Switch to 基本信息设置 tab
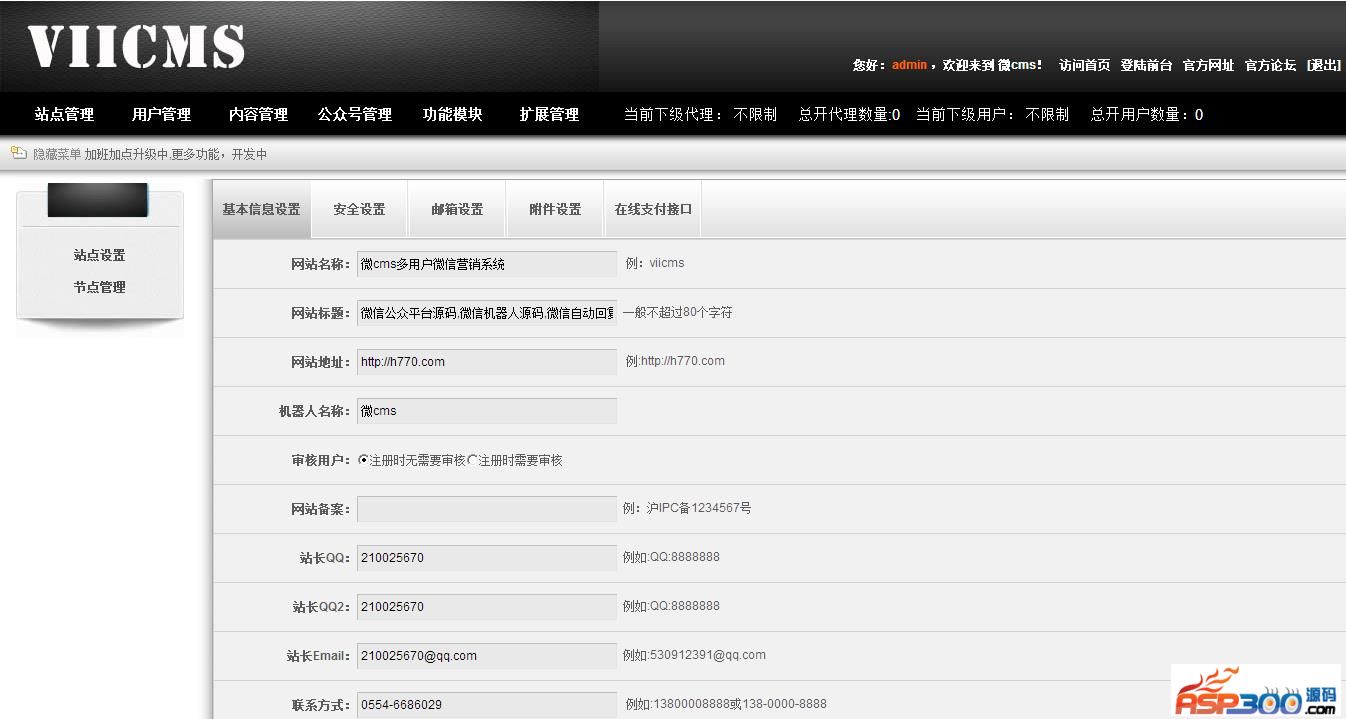The image size is (1346, 719). [x=261, y=209]
